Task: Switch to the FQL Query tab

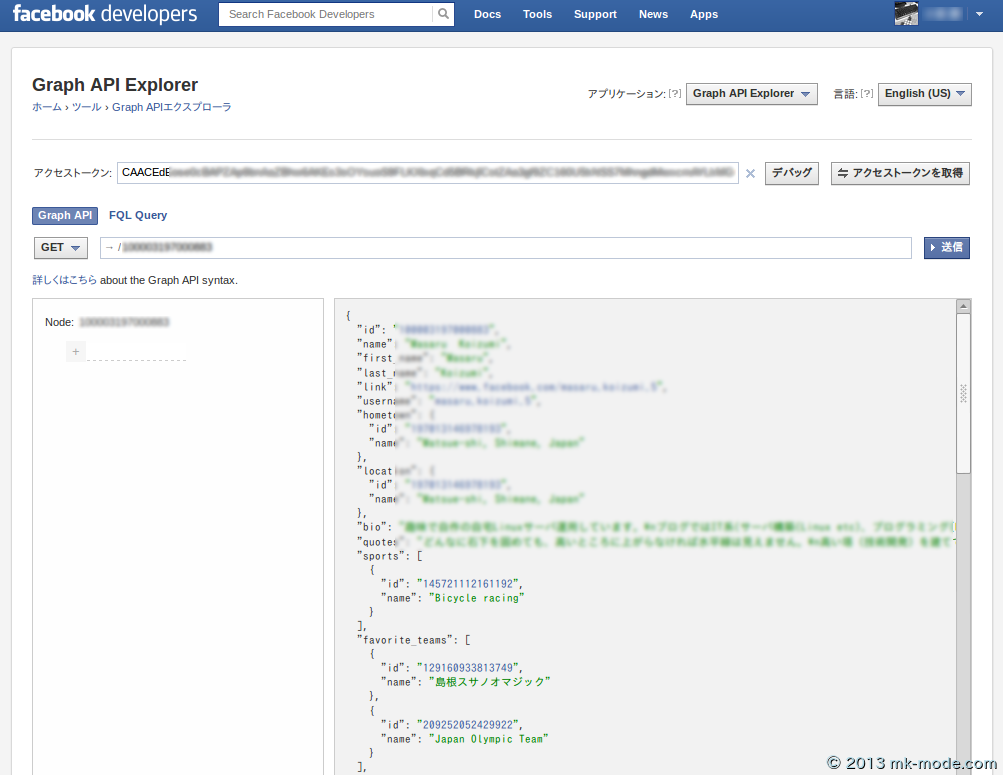Action: click(138, 215)
